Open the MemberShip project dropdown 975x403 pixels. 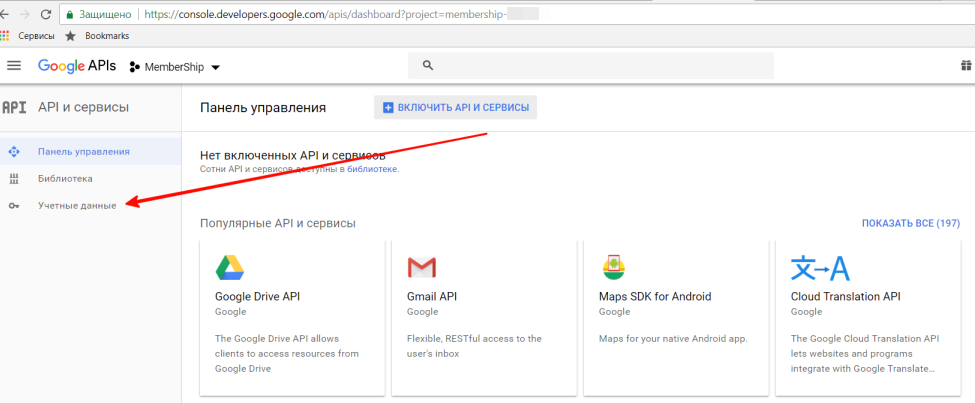(x=176, y=67)
